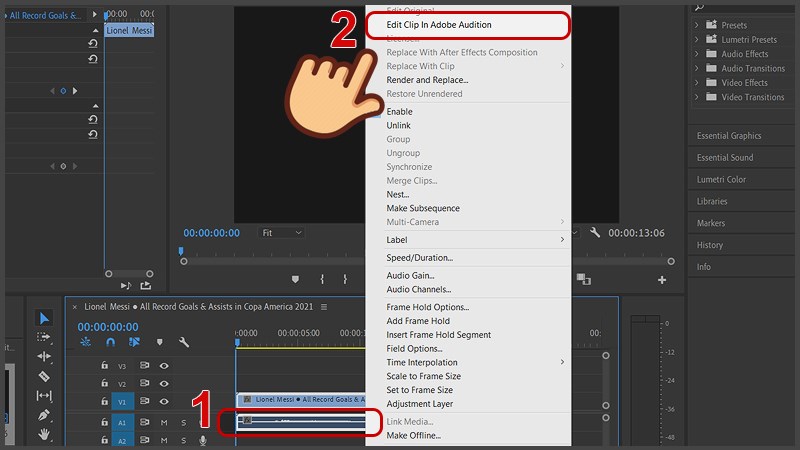
Task: Enable voice-over record mic on A2
Action: (203, 440)
